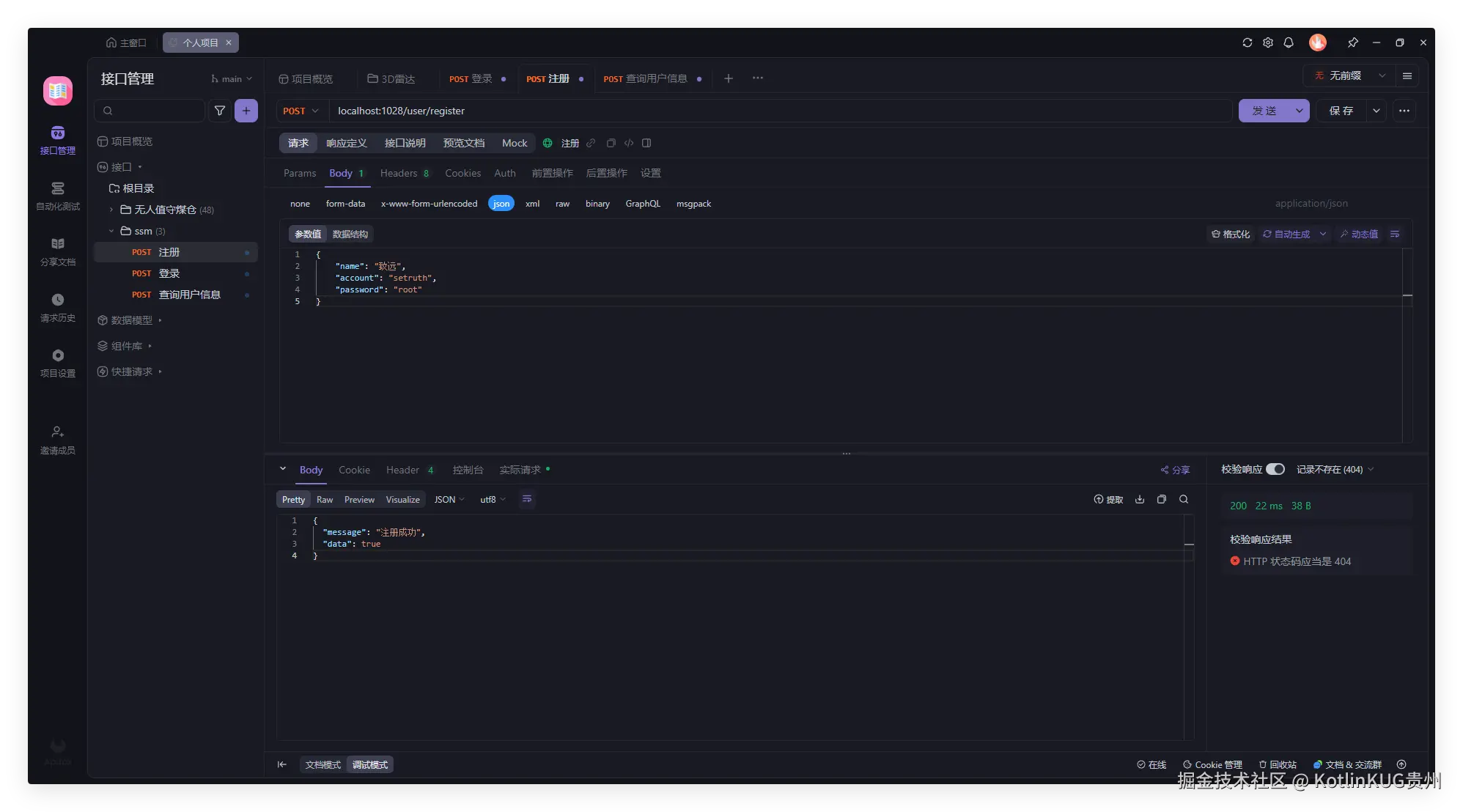
Task: Click the purple plus add button
Action: 246,111
